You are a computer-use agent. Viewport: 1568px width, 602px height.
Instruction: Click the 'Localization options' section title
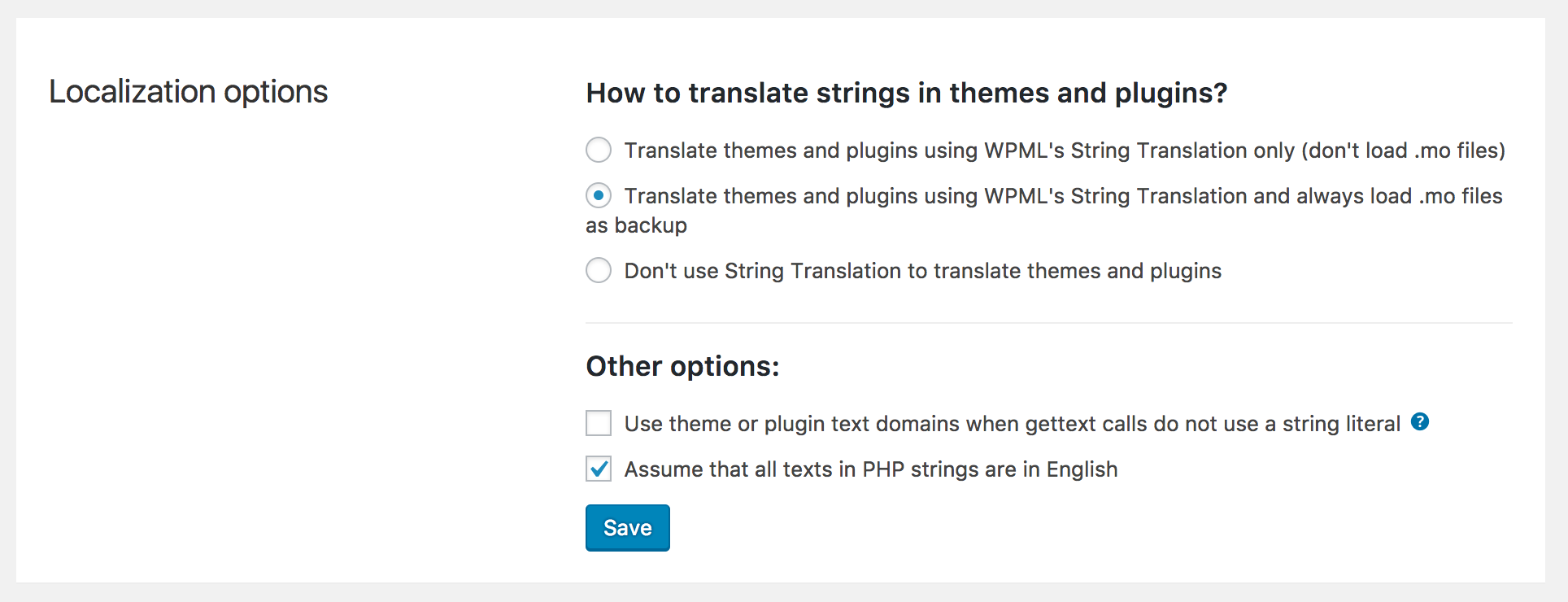coord(188,92)
